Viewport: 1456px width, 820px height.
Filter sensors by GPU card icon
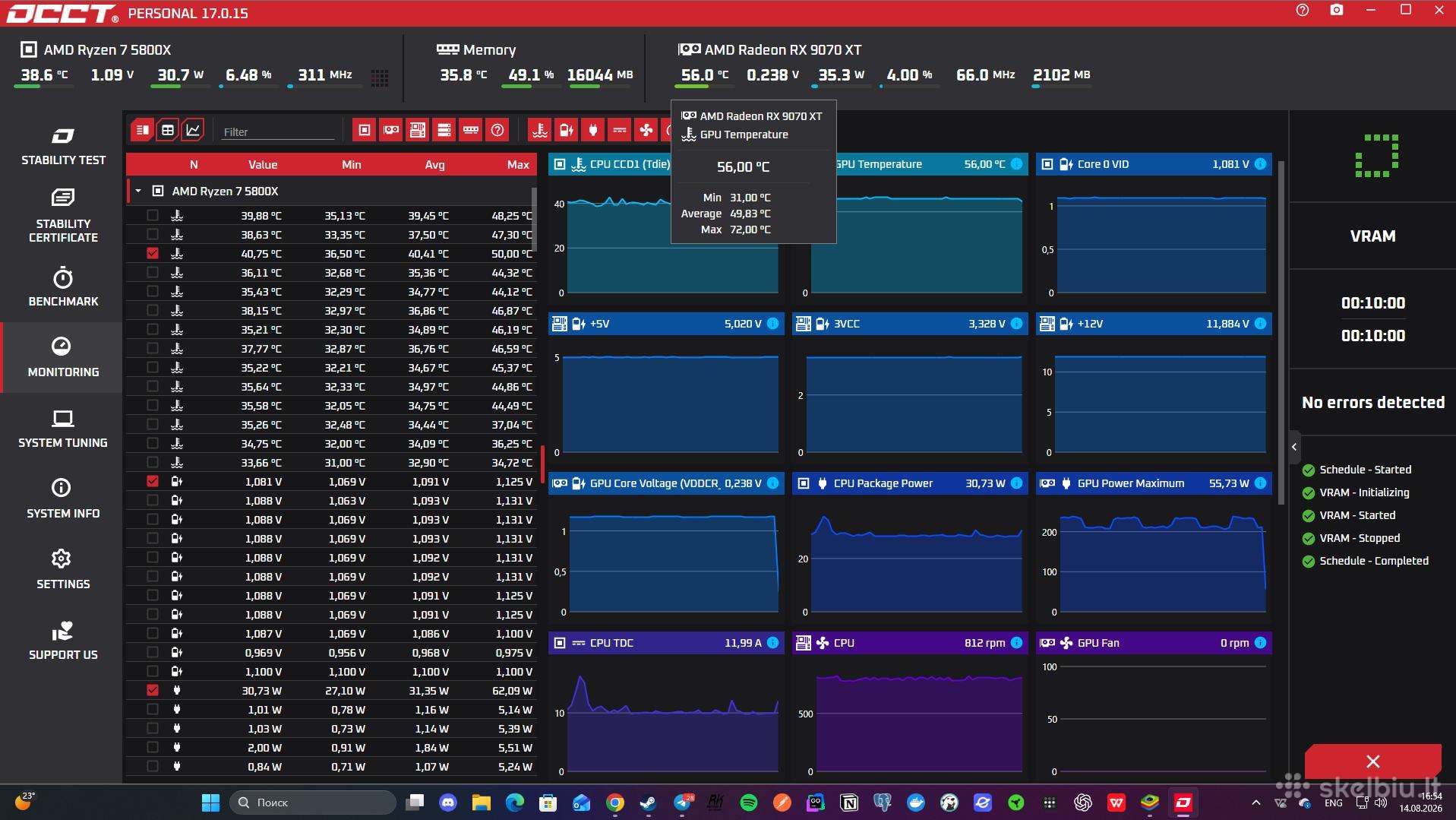[391, 130]
